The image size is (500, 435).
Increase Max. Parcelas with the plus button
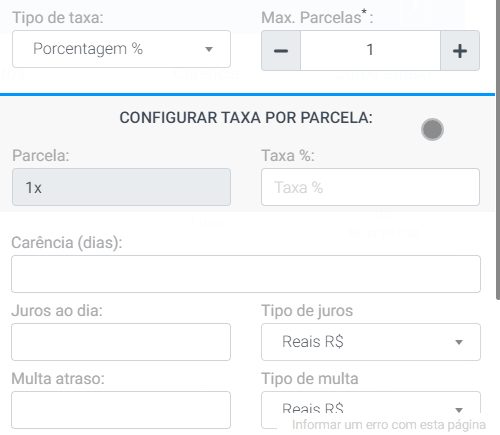[x=460, y=51]
